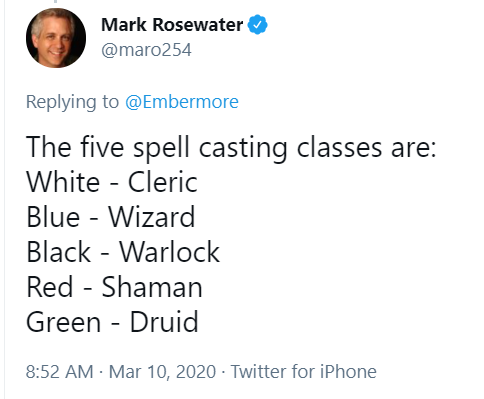The height and width of the screenshot is (399, 484).
Task: Click the line 'The five spell casting classes are:'
Action: [231, 147]
